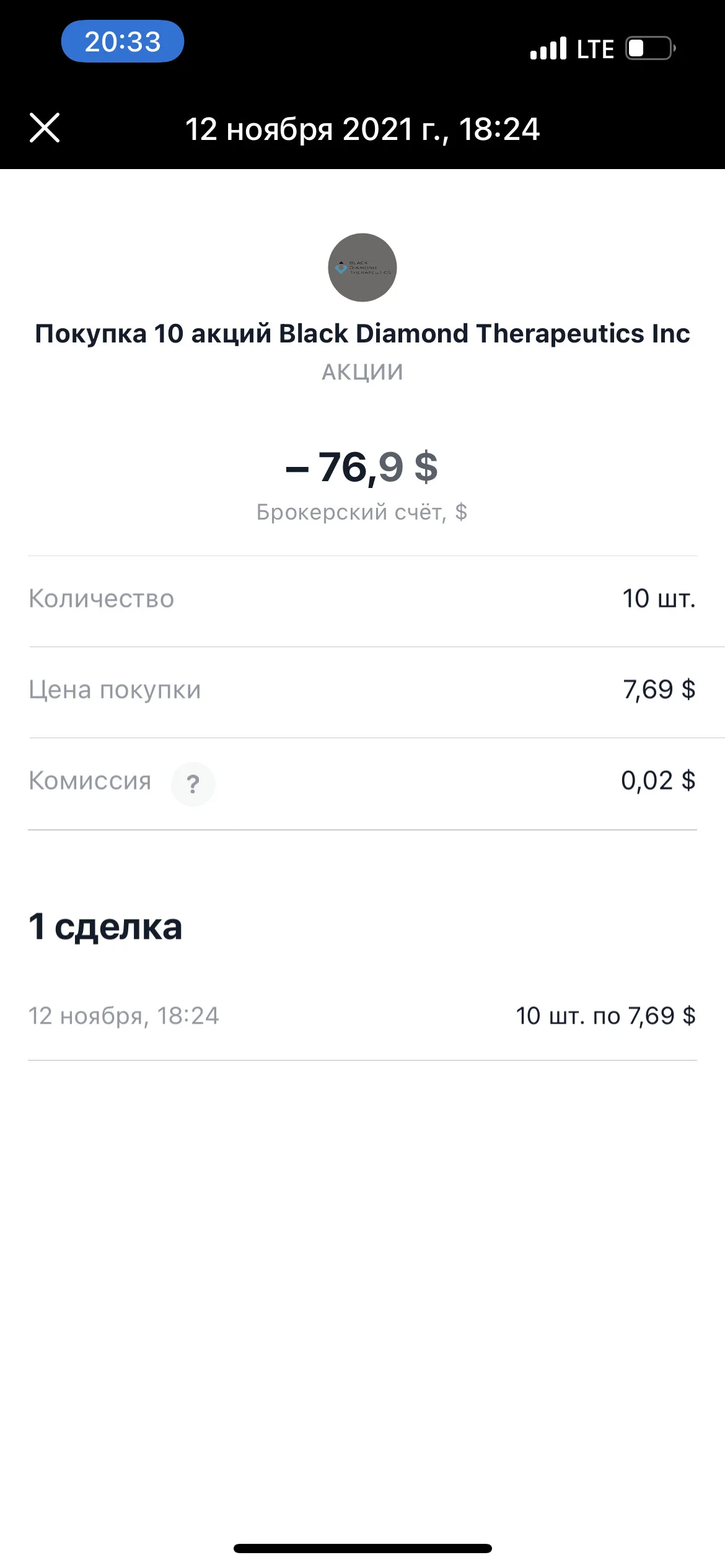
Task: Open the 12 ноября, 18:24 deal row
Action: click(x=362, y=1016)
